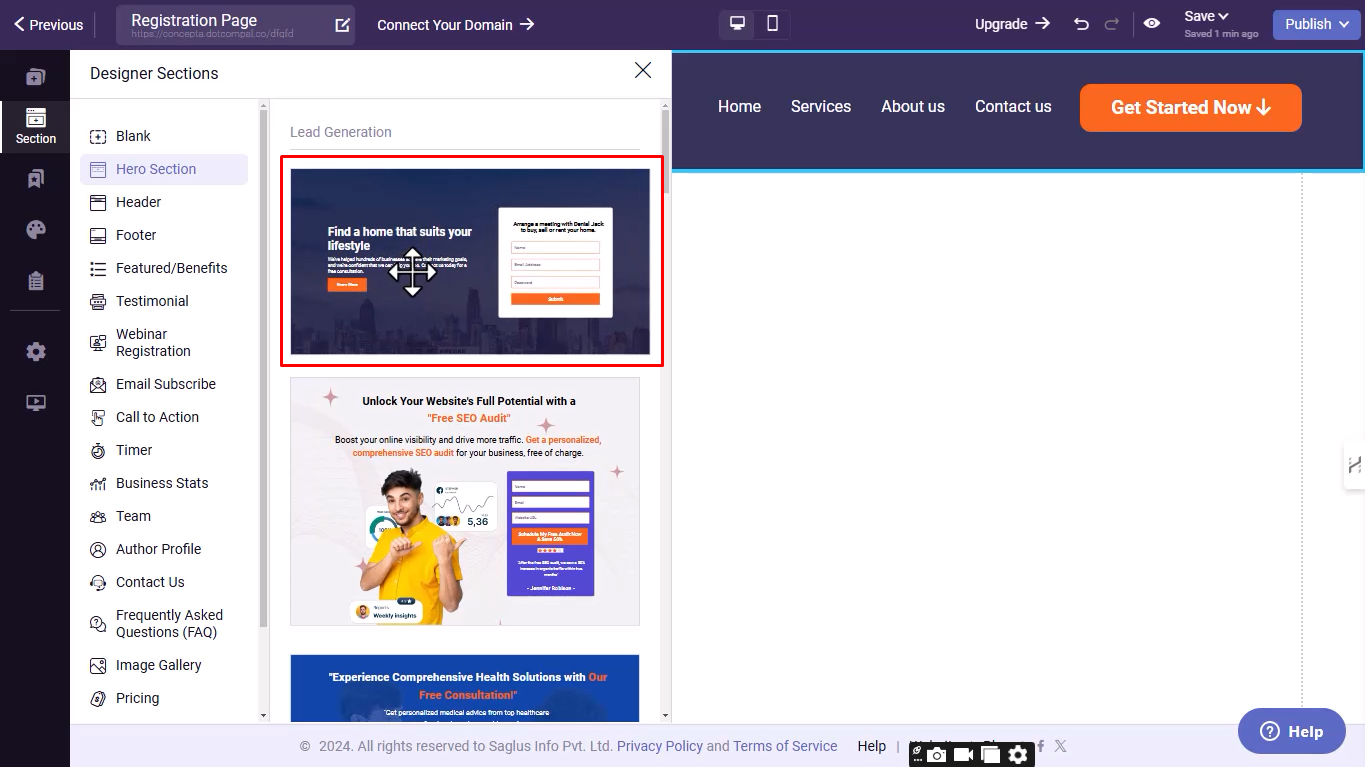Click the stacked windows icon in recorder toolbar
Image resolution: width=1365 pixels, height=767 pixels.
click(x=990, y=755)
